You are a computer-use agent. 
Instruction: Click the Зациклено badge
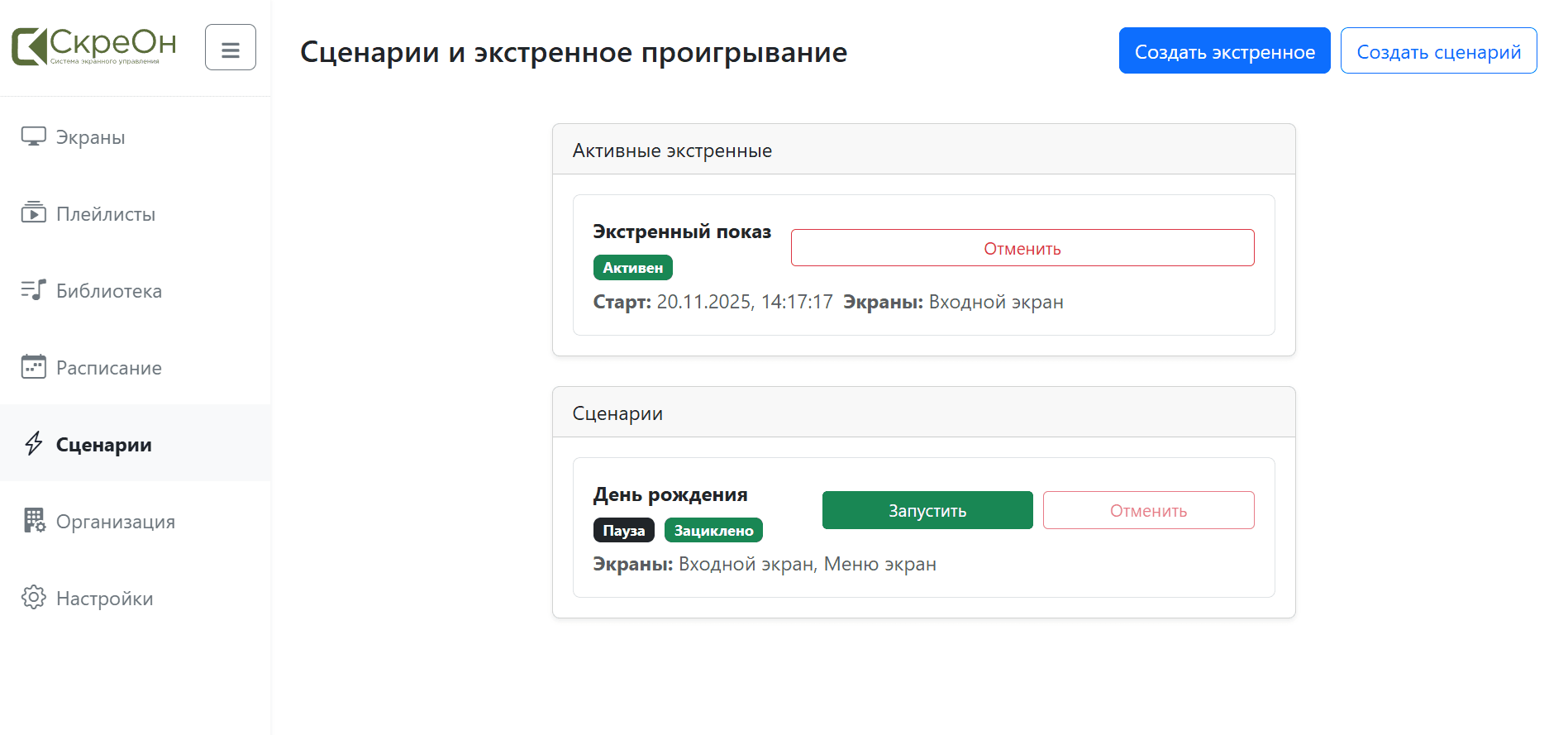(x=713, y=531)
